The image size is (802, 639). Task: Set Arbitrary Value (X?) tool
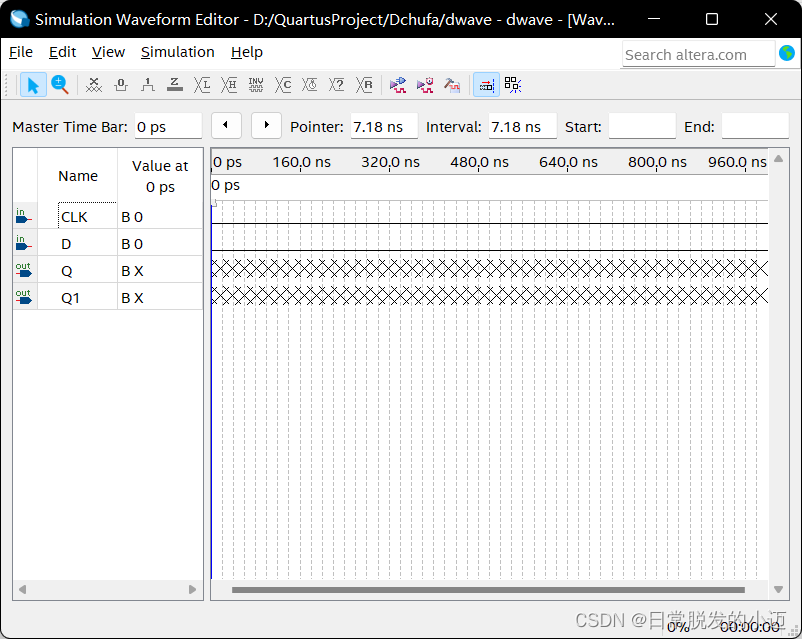[337, 85]
